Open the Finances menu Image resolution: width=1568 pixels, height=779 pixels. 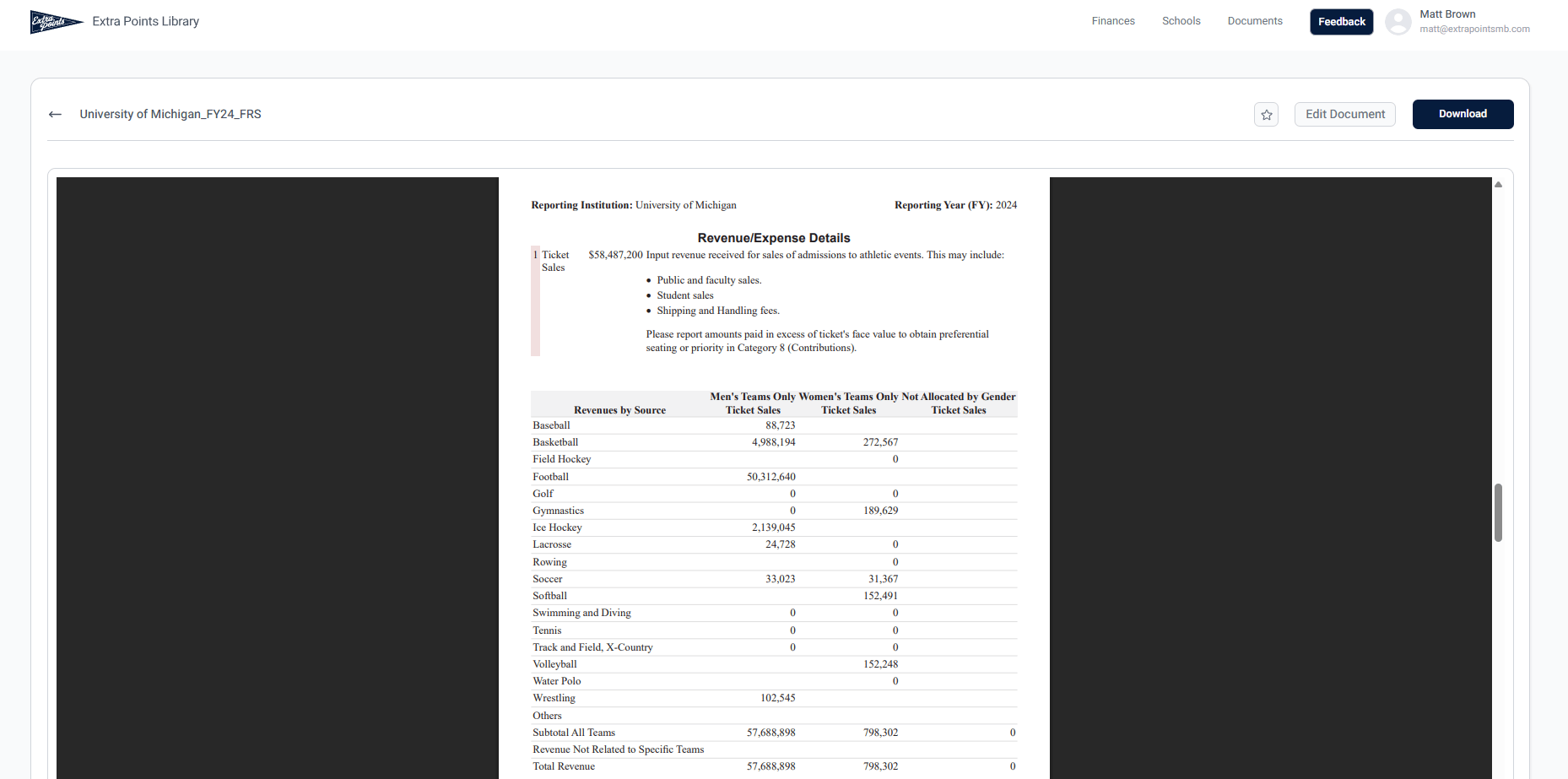(1113, 21)
